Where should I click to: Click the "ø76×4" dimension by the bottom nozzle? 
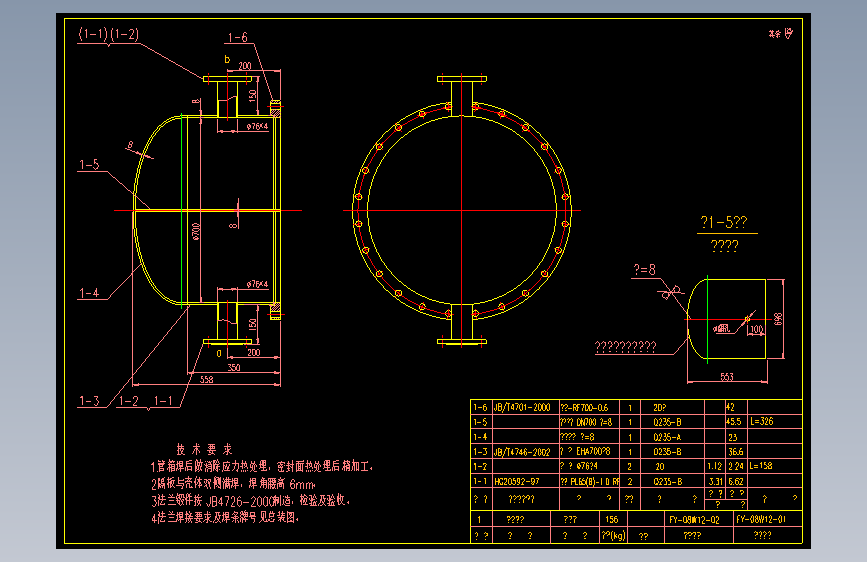coord(257,284)
